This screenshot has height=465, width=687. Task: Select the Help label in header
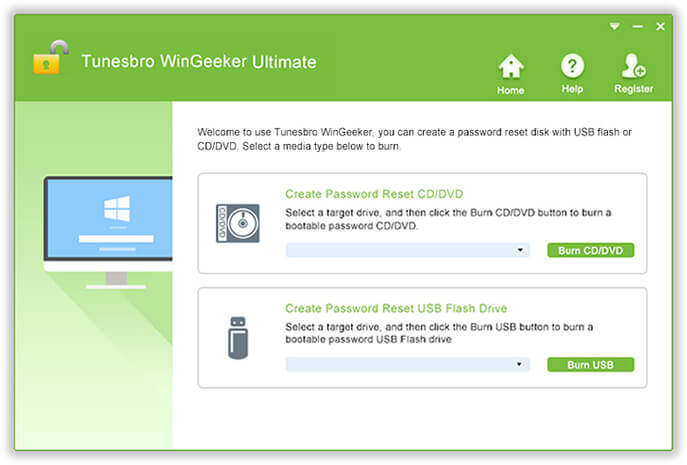click(x=572, y=89)
